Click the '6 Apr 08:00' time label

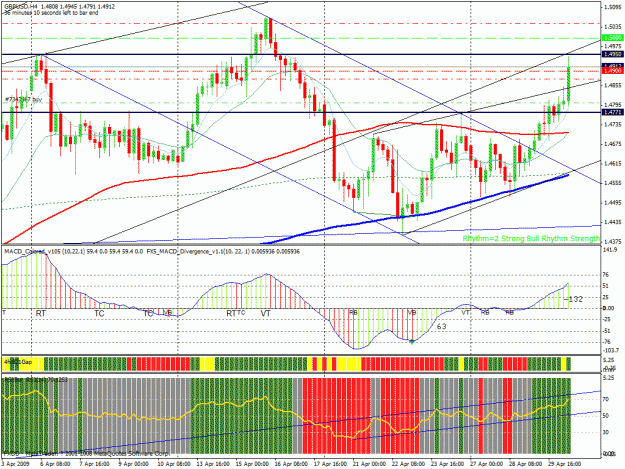tap(55, 464)
